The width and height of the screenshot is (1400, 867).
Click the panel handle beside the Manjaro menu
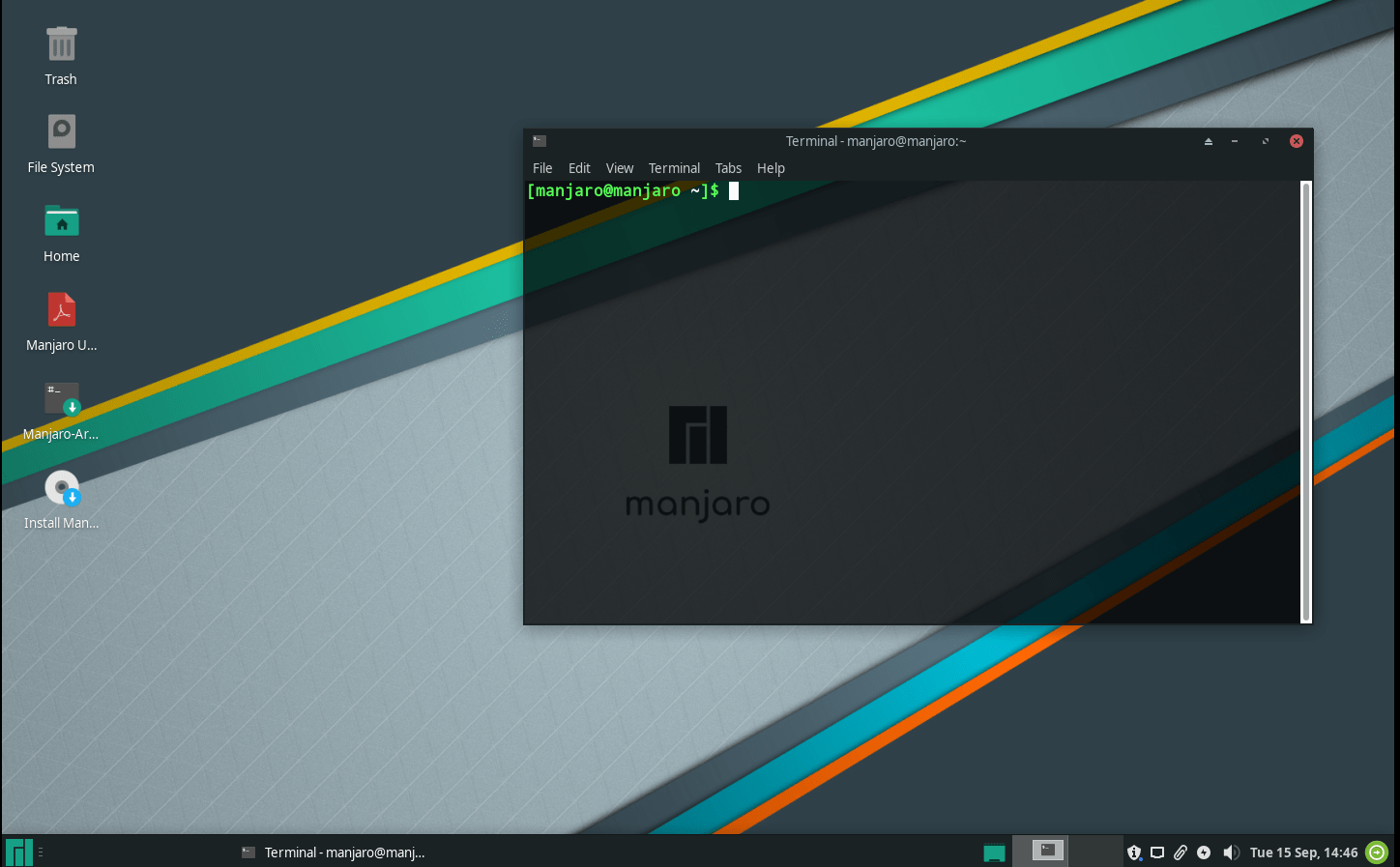pyautogui.click(x=41, y=852)
